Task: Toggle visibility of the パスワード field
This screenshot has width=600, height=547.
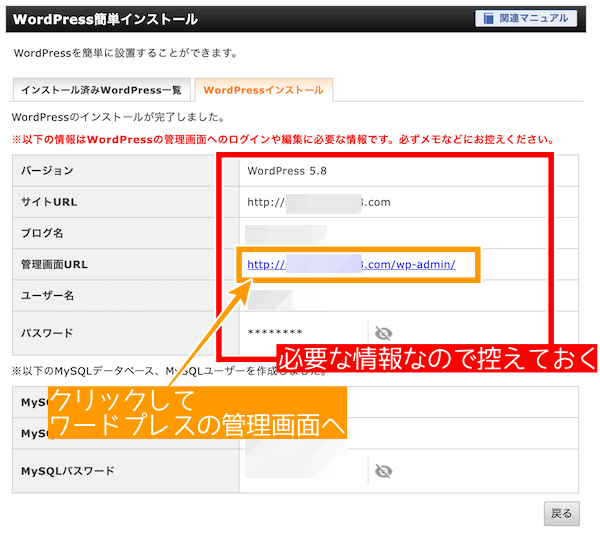Action: (383, 333)
